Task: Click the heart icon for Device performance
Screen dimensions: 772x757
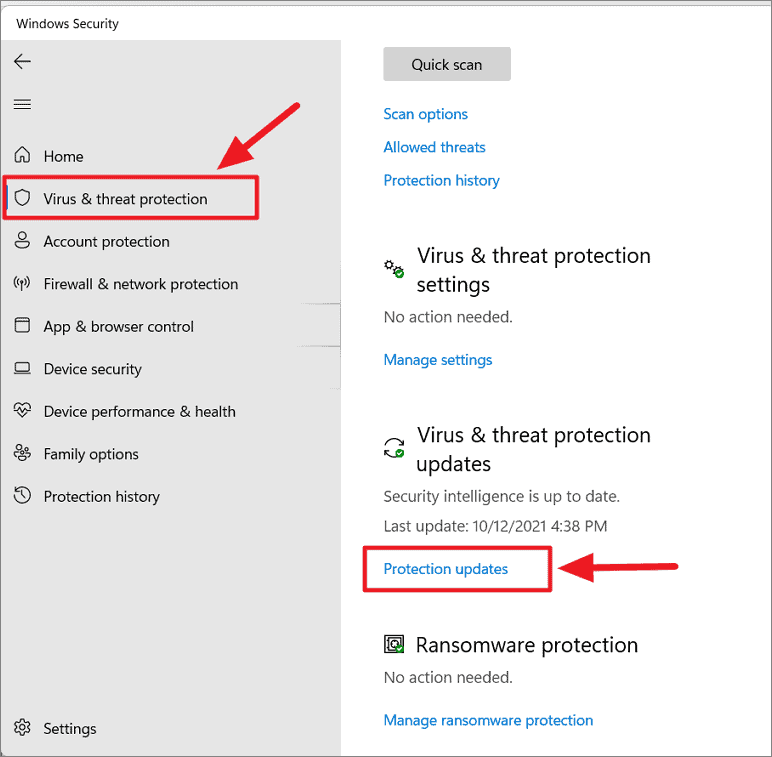Action: point(22,410)
